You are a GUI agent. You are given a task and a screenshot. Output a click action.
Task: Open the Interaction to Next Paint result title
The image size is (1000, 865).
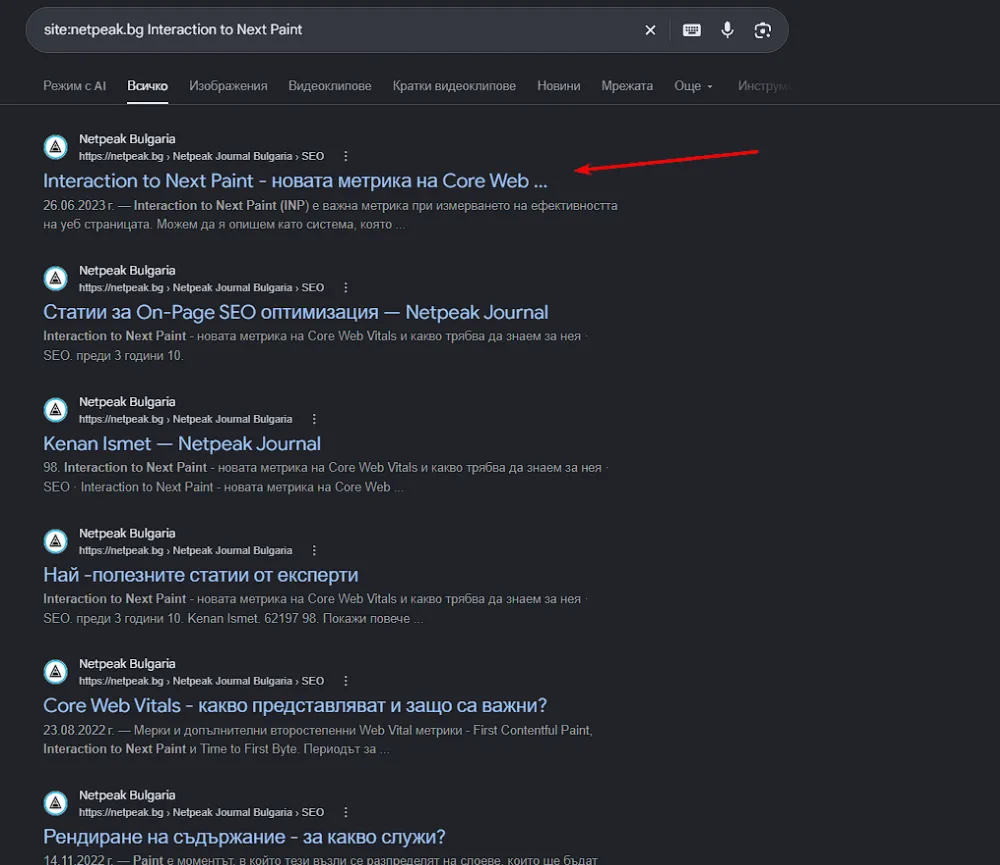coord(295,181)
